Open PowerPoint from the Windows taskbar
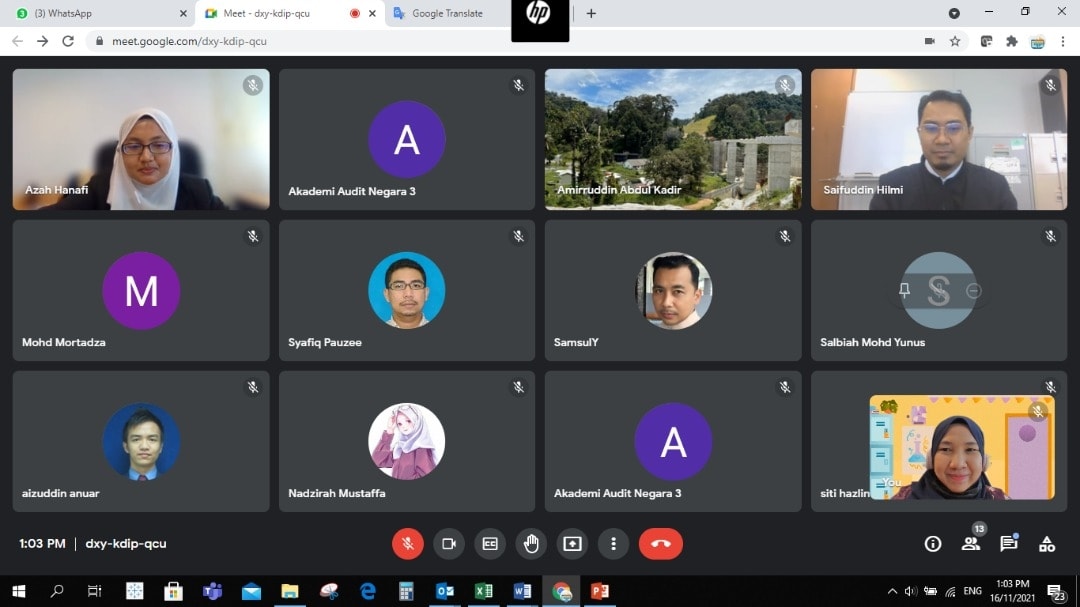Image resolution: width=1080 pixels, height=607 pixels. tap(600, 591)
